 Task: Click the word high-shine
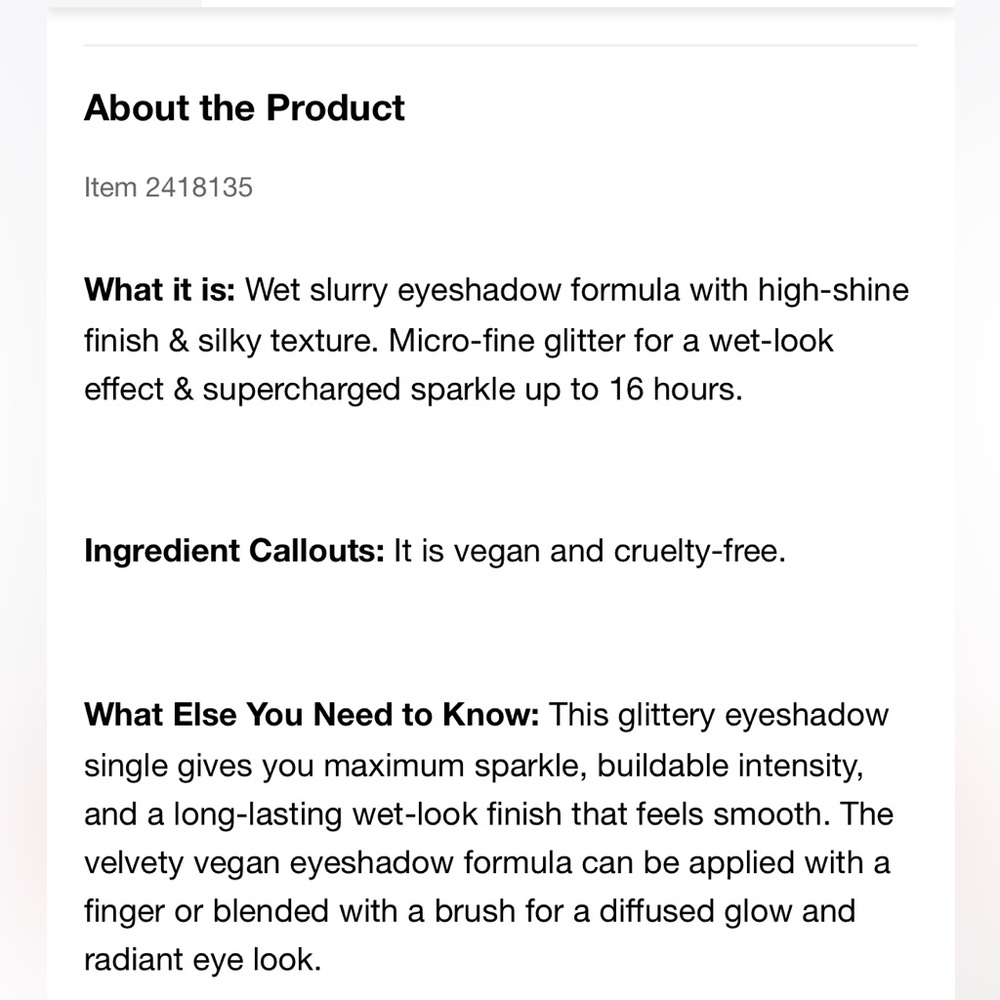tap(833, 290)
